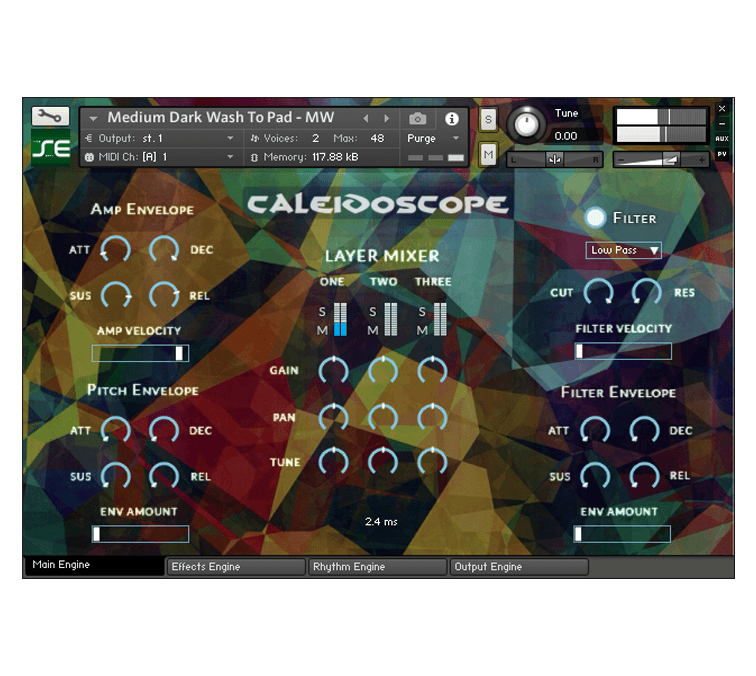Screen dimensions: 756x676
Task: Click the Filter Envelope Env Amount slider
Action: pos(622,534)
